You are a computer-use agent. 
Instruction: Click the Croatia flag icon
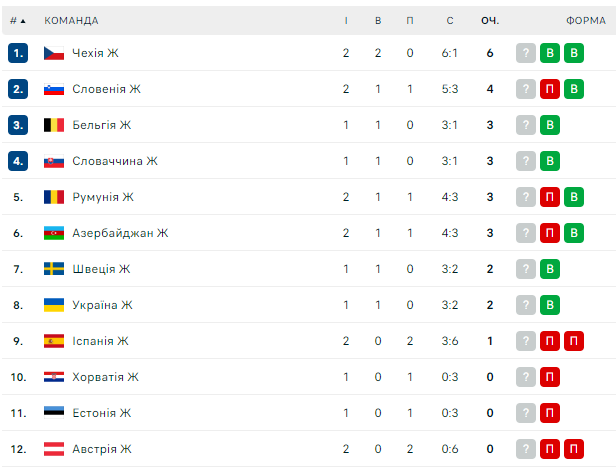point(54,377)
